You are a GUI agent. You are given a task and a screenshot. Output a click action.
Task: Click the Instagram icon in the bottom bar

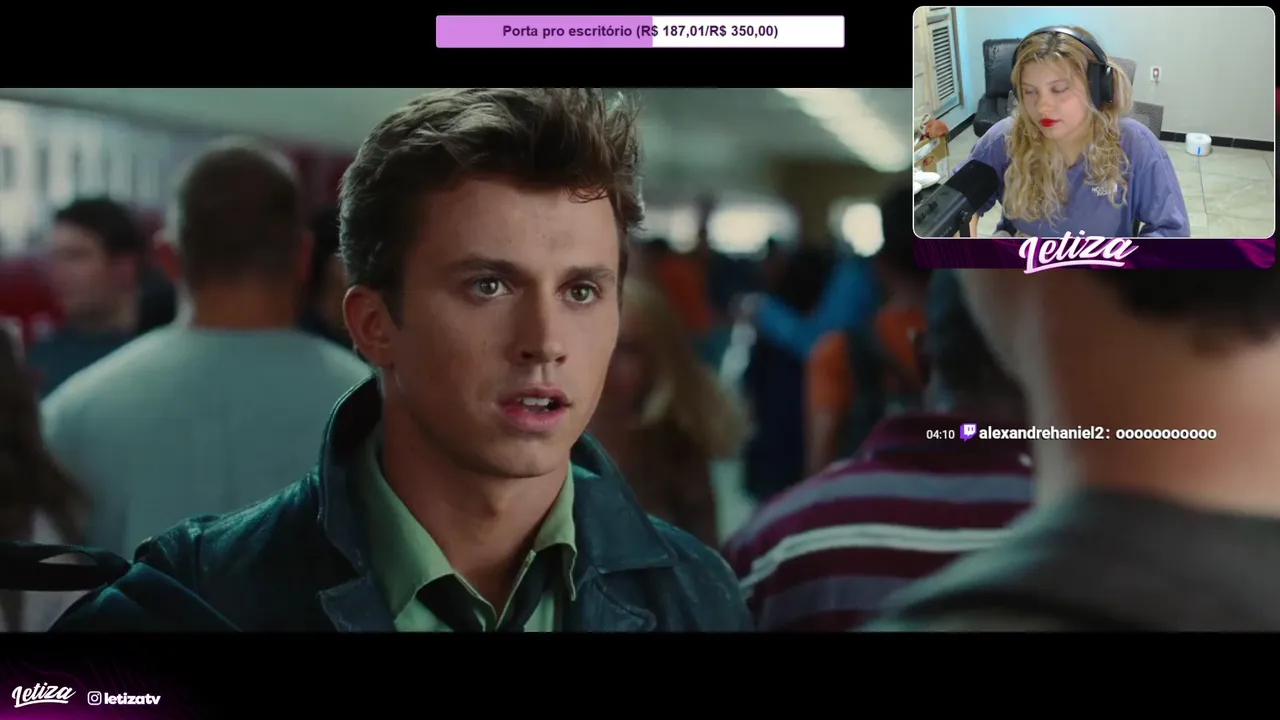pos(94,698)
